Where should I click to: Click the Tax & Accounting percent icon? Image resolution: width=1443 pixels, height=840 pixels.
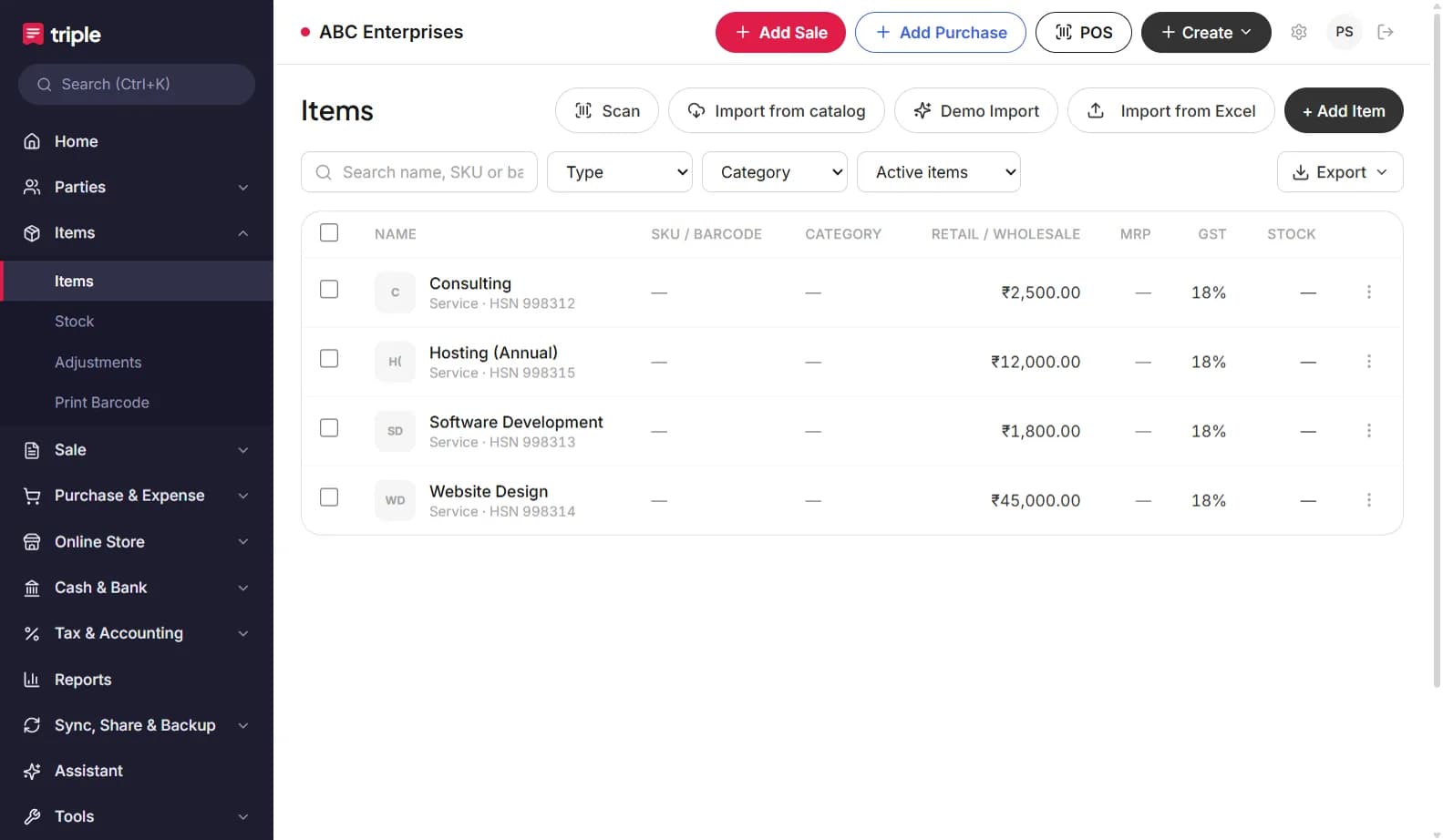click(x=32, y=633)
